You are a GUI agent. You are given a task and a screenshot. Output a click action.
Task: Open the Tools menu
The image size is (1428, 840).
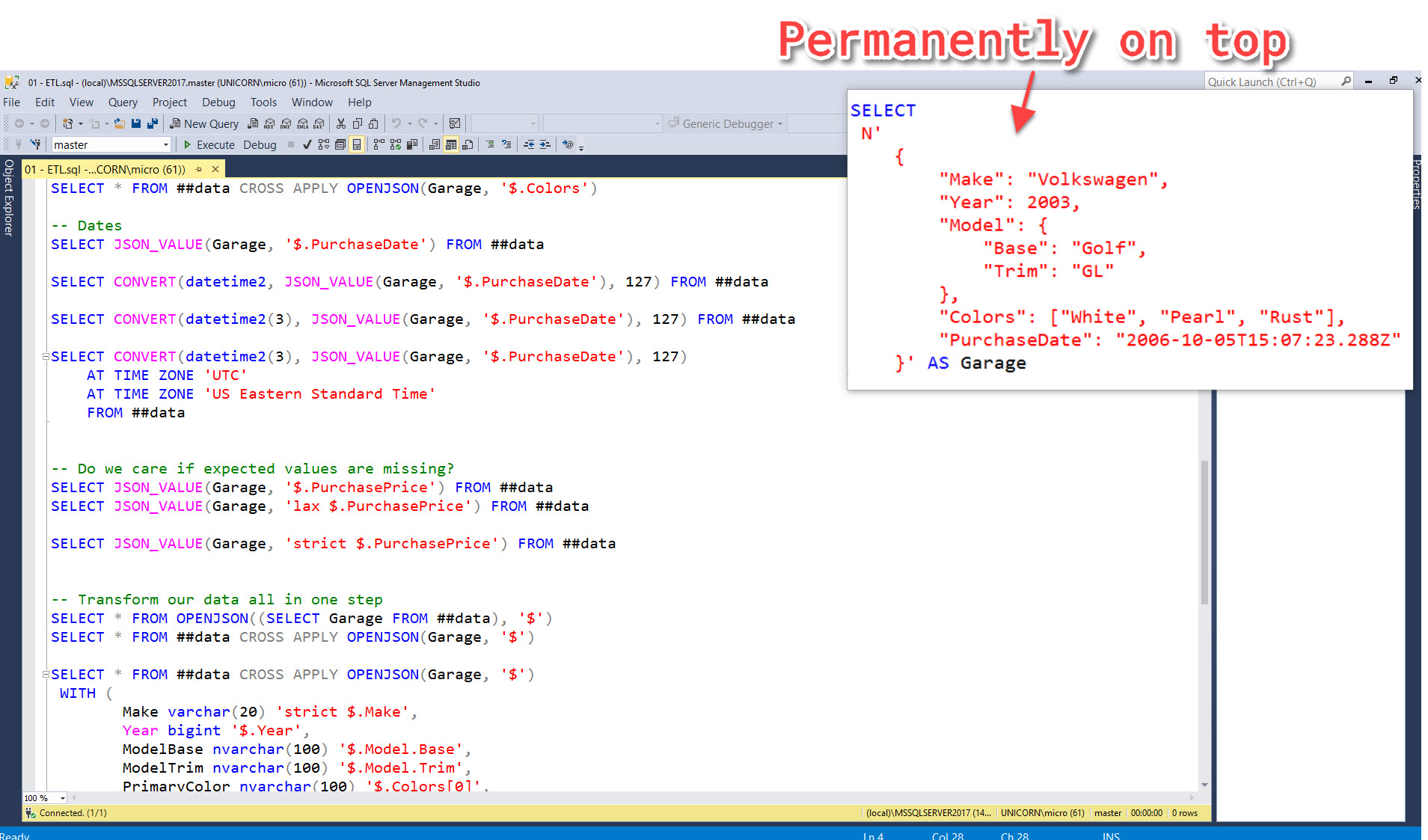(263, 102)
